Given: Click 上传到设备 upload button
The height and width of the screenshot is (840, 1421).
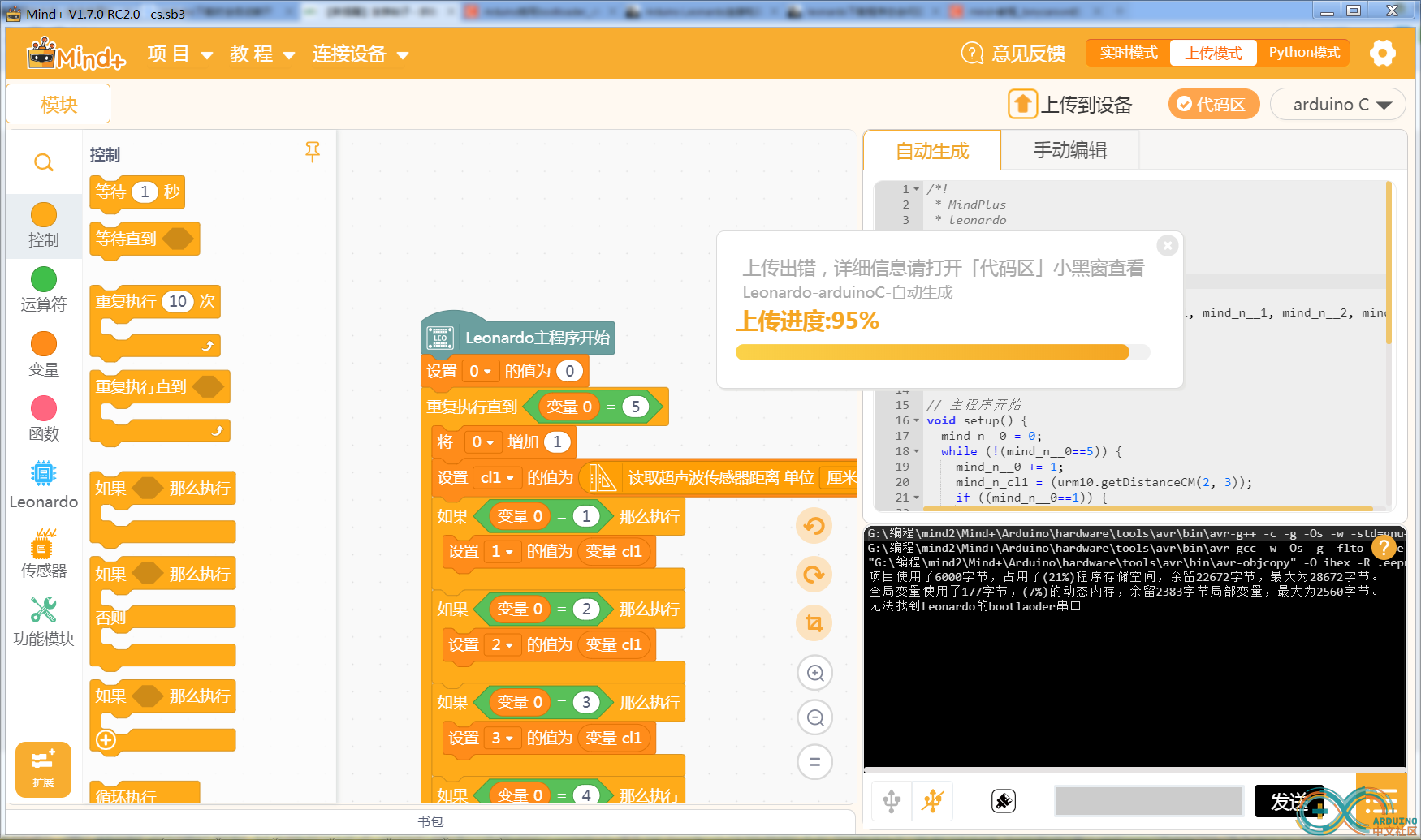Looking at the screenshot, I should click(x=1070, y=105).
